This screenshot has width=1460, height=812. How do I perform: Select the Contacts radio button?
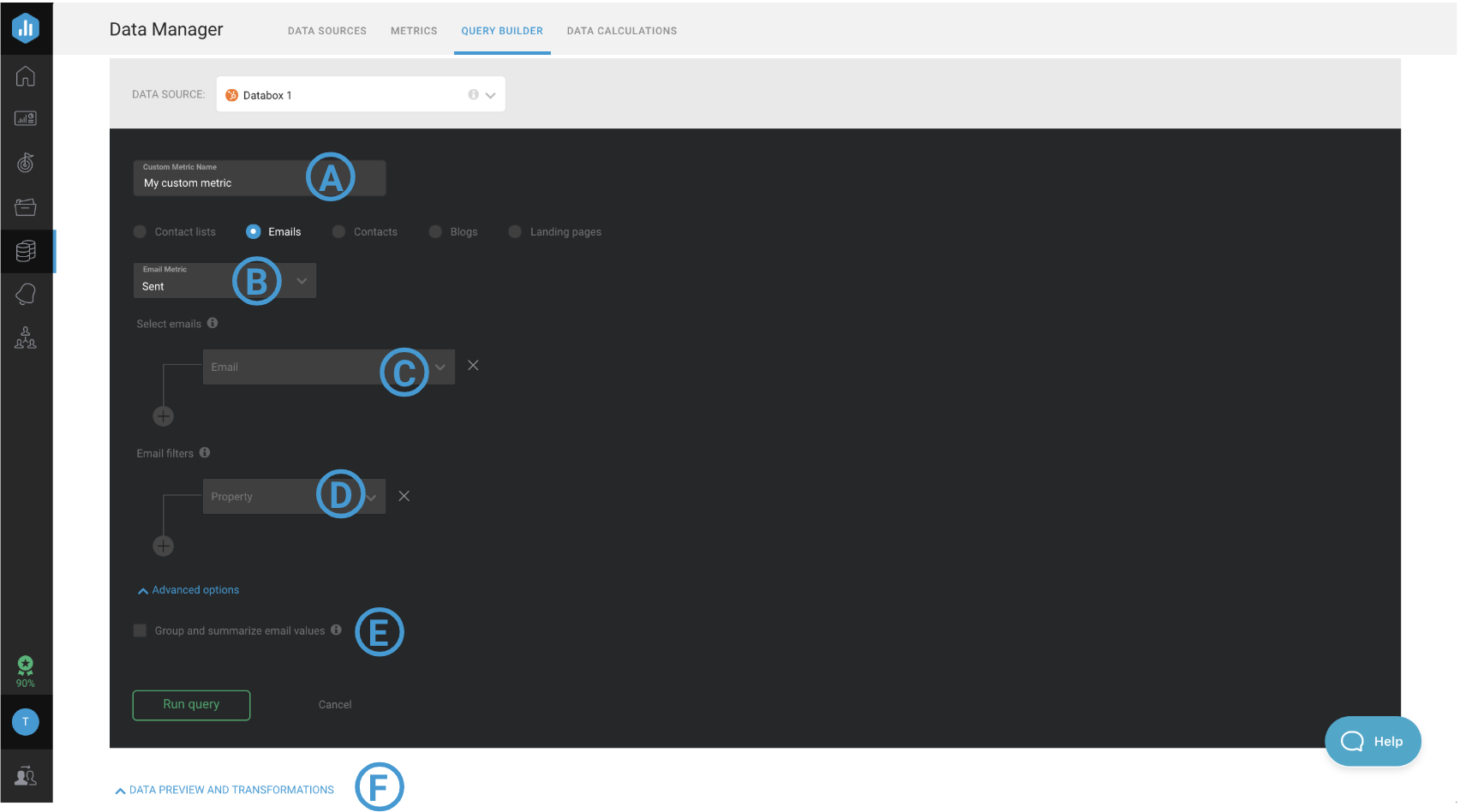coord(339,231)
